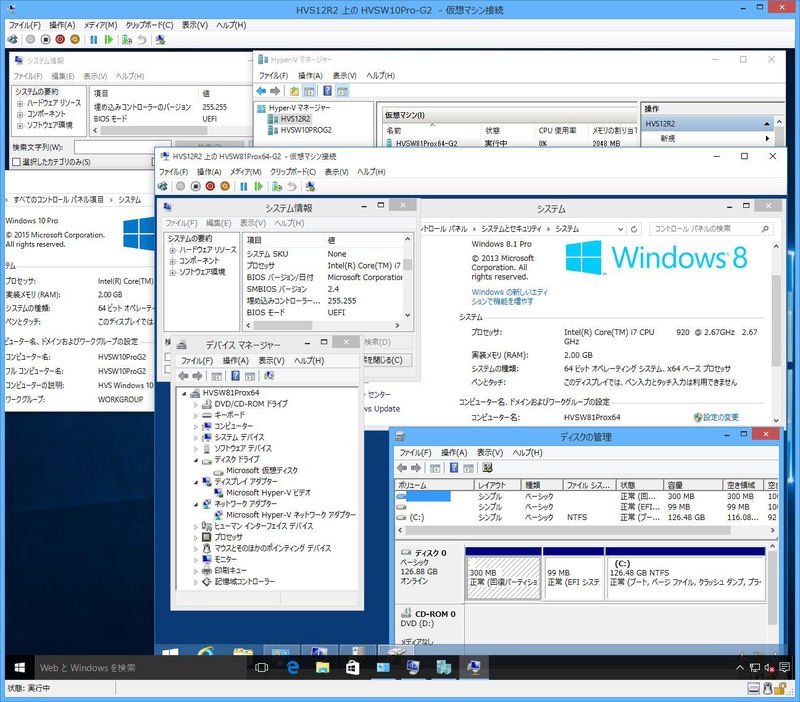800x702 pixels.
Task: Click the up-folder icon in Hyper-V Manager toolbar
Action: coord(294,91)
